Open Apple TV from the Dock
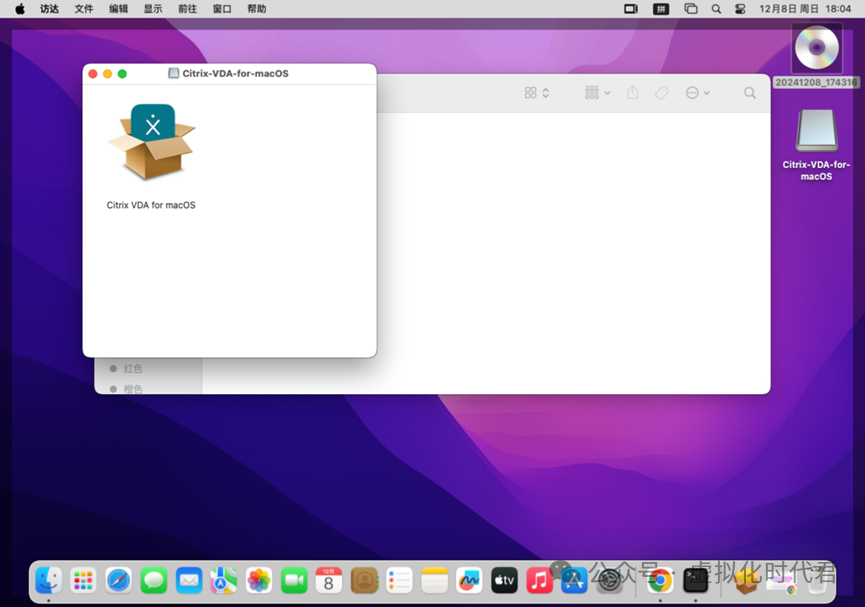This screenshot has width=865, height=607. [x=504, y=581]
